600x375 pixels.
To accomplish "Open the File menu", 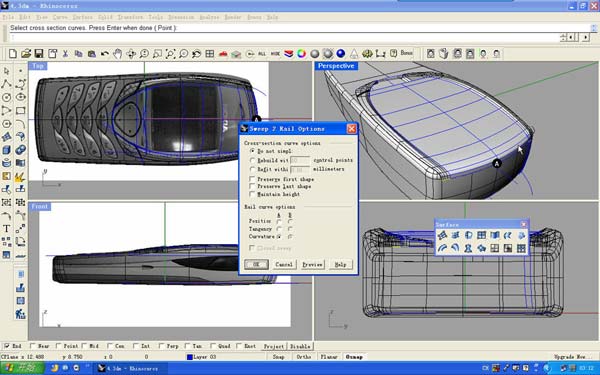I will click(x=8, y=17).
